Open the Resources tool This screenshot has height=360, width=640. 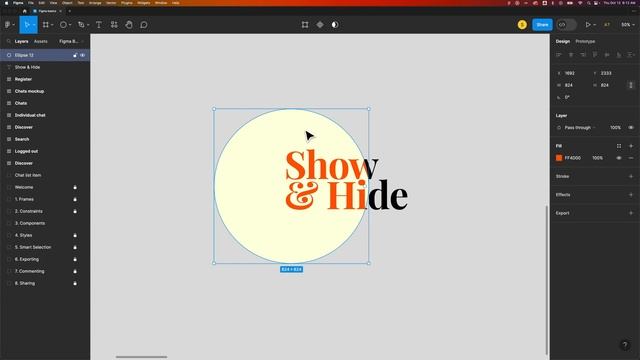tap(114, 25)
